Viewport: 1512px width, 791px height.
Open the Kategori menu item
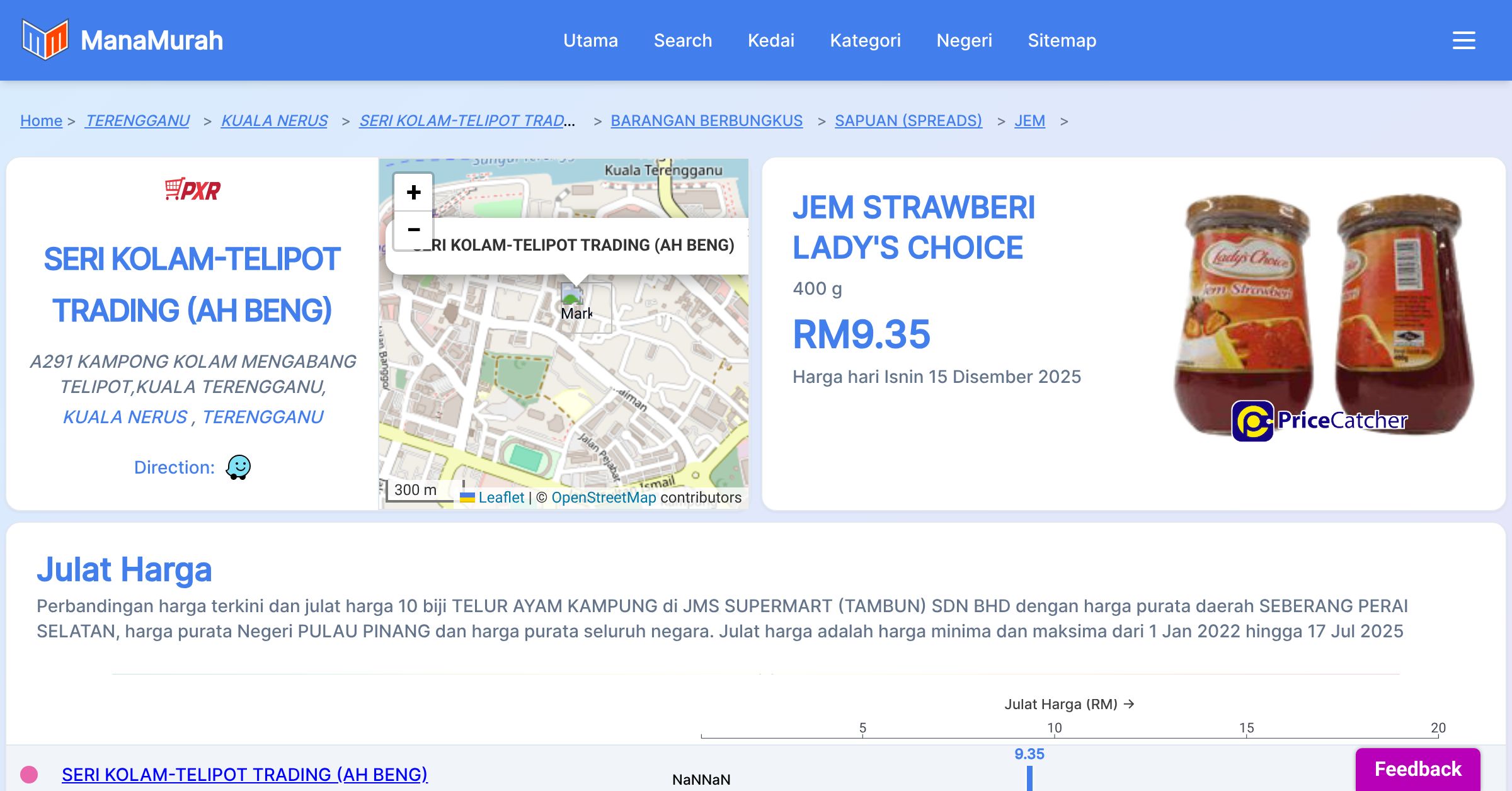click(865, 40)
